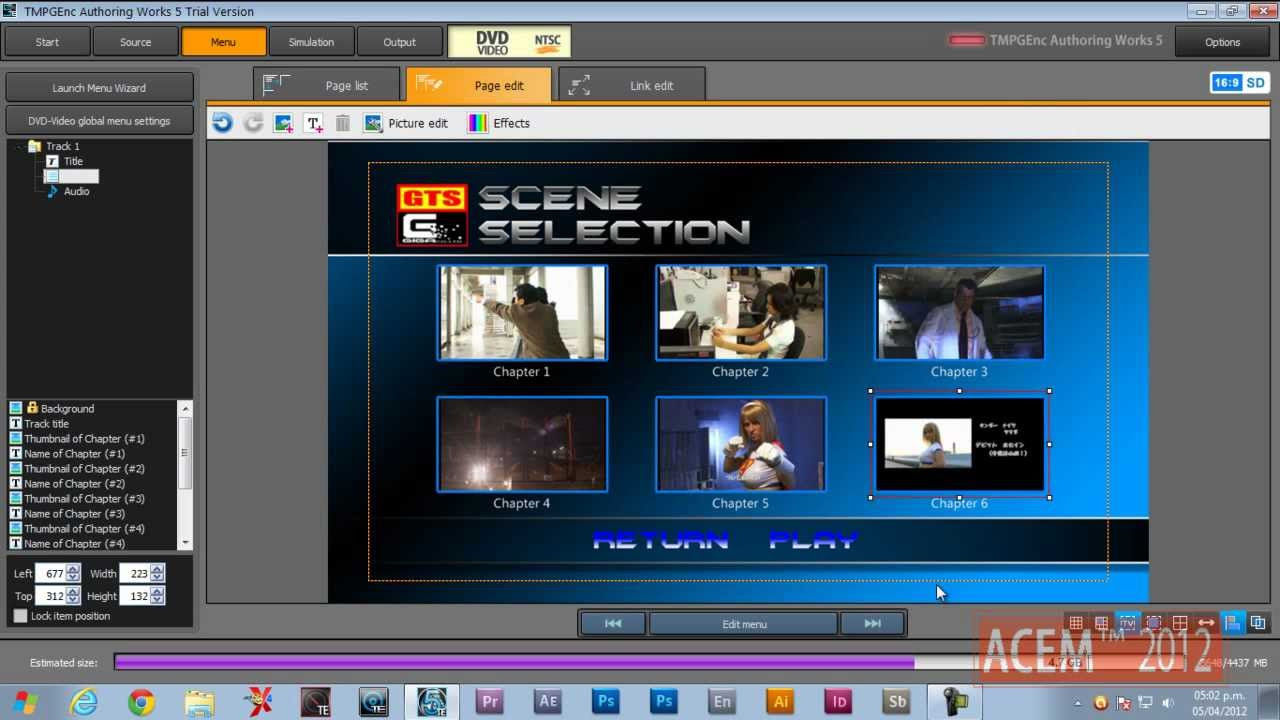The width and height of the screenshot is (1280, 720).
Task: Open Google Chrome from the taskbar
Action: tap(141, 702)
